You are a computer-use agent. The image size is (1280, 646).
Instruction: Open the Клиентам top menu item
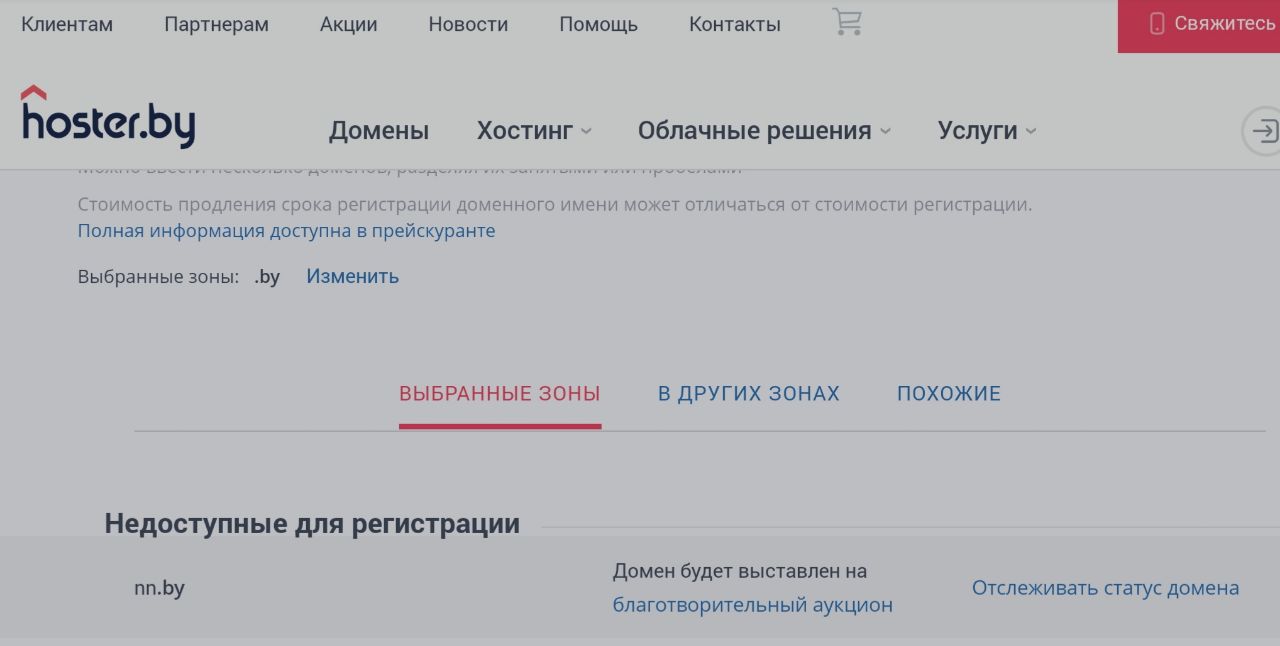pos(67,24)
